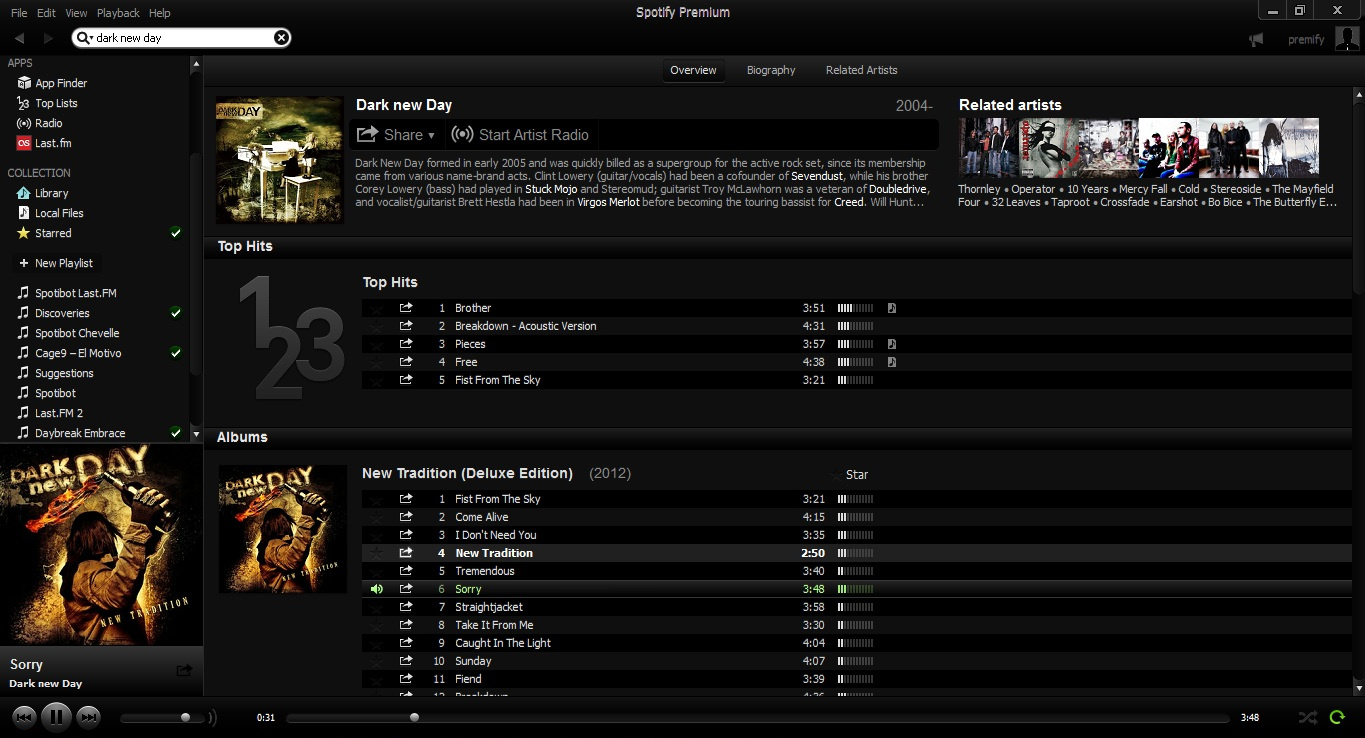Click the now playing album artwork

point(101,544)
